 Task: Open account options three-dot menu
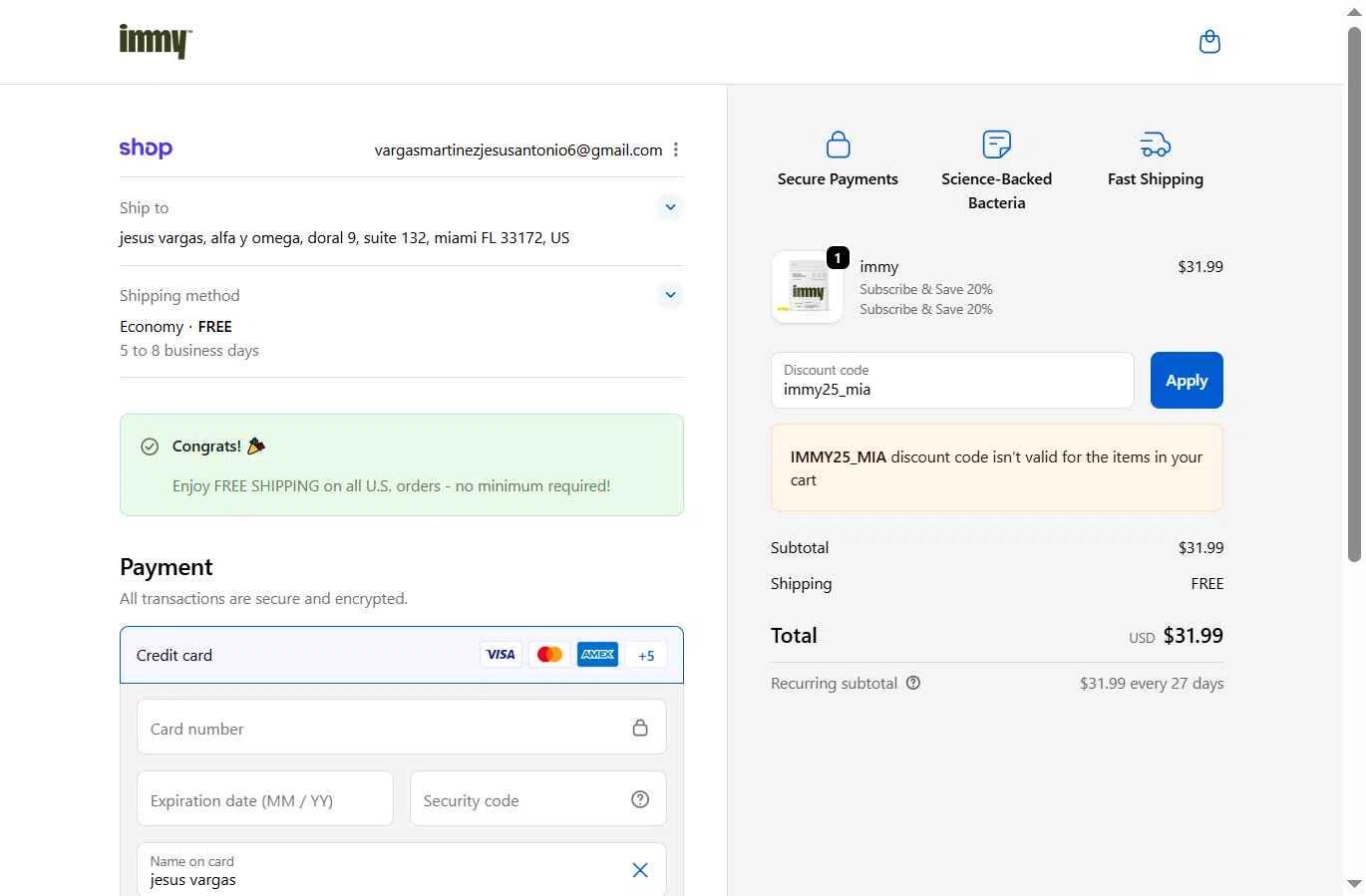click(x=676, y=149)
